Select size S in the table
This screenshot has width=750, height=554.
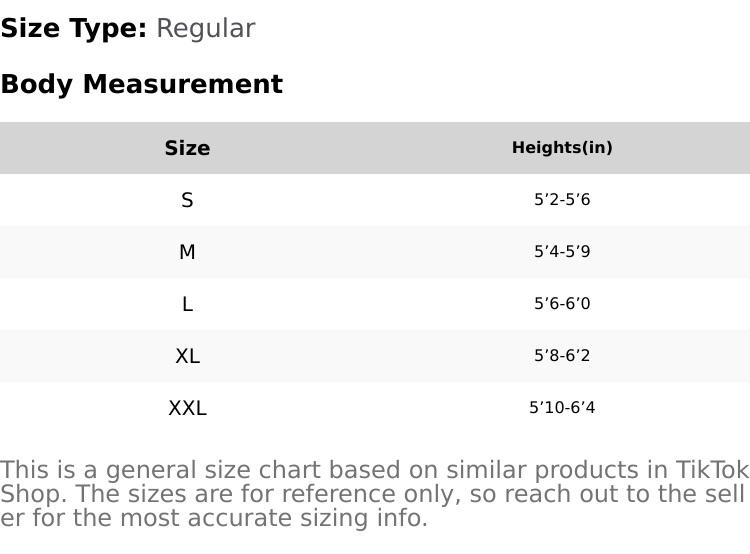click(187, 201)
